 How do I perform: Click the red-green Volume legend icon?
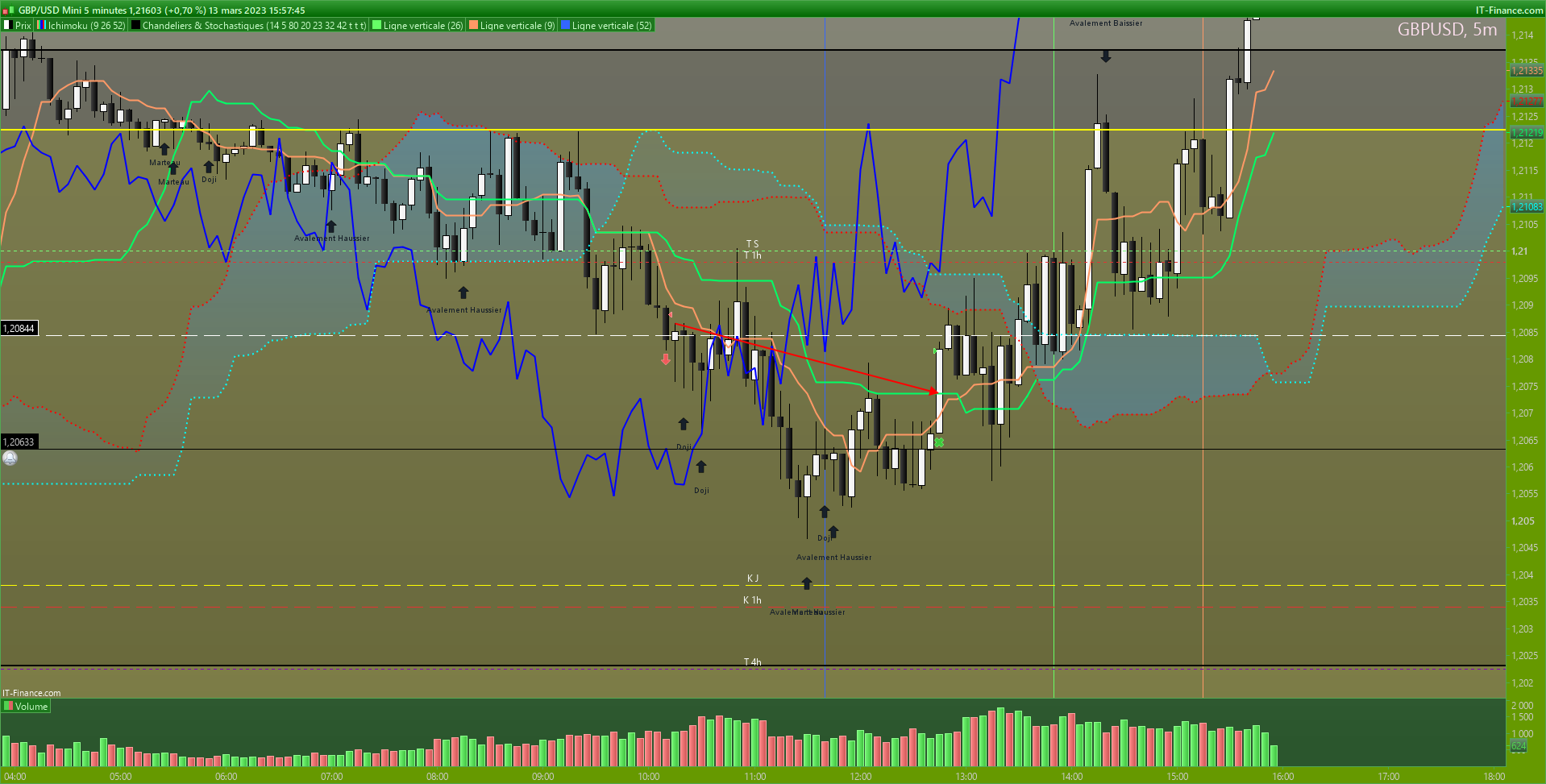[x=8, y=707]
